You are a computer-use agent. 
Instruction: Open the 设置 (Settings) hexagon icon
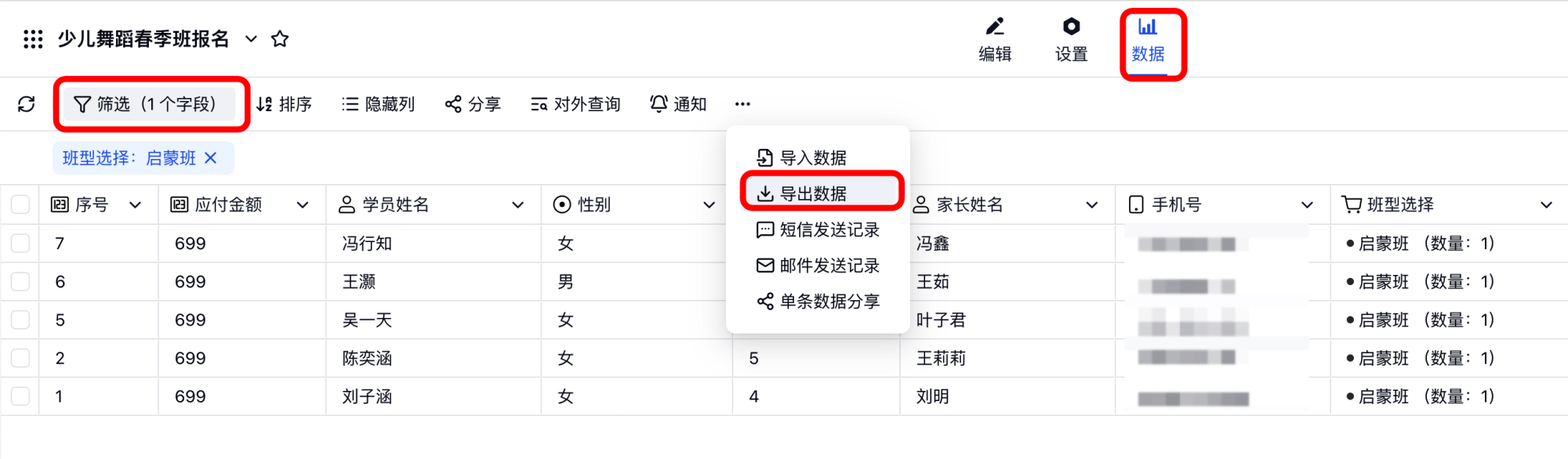point(1071,39)
